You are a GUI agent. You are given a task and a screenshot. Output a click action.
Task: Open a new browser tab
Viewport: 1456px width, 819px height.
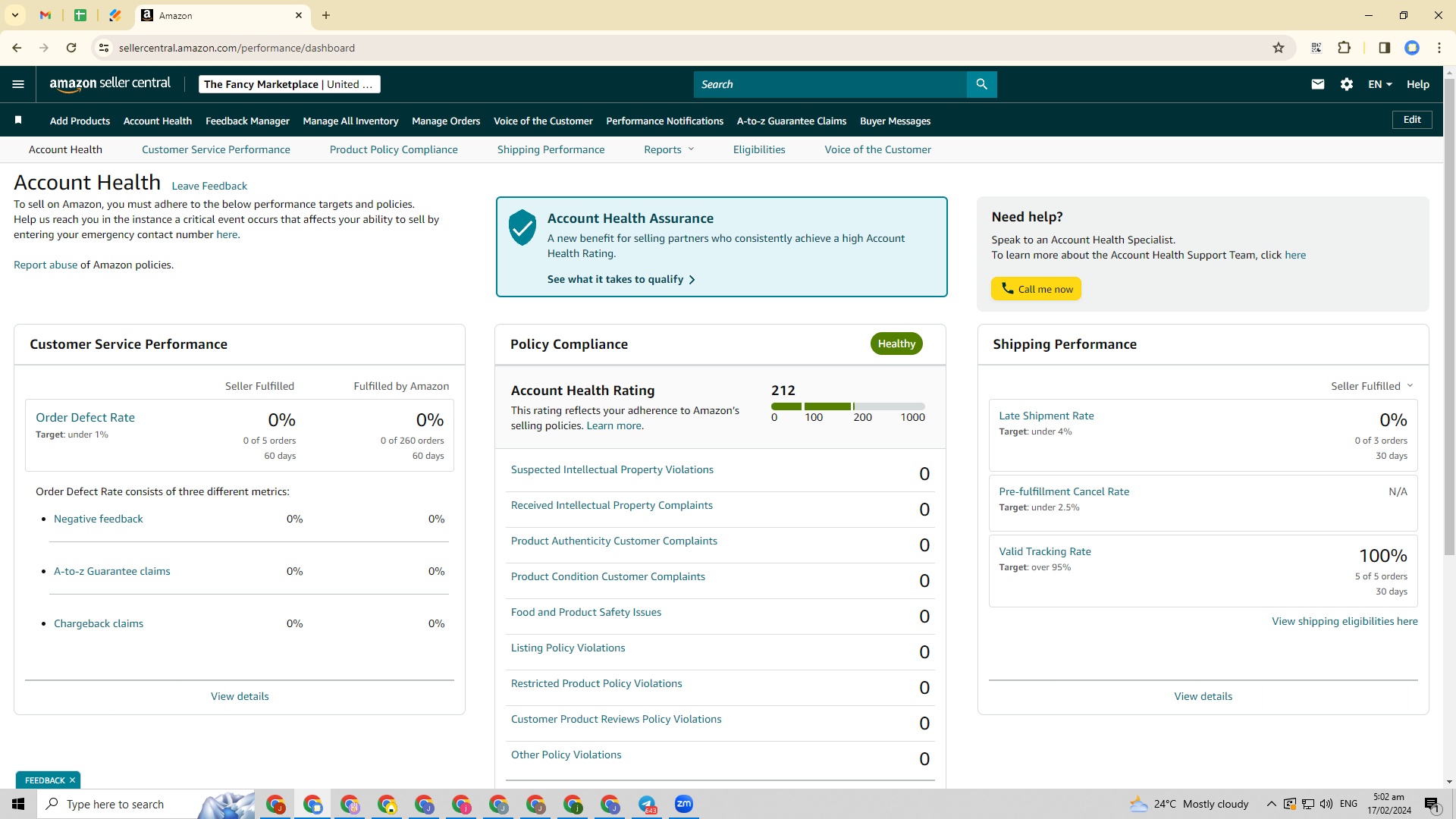(326, 15)
